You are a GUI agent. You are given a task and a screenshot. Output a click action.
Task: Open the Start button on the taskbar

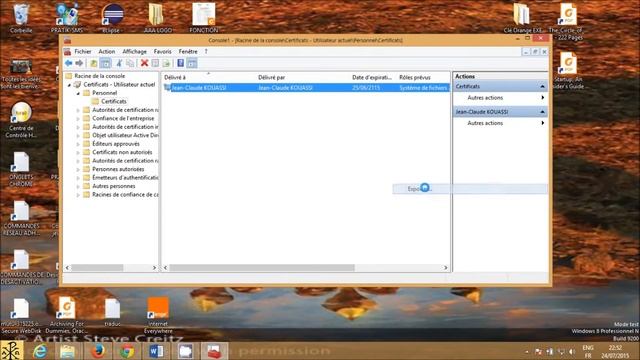click(11, 351)
